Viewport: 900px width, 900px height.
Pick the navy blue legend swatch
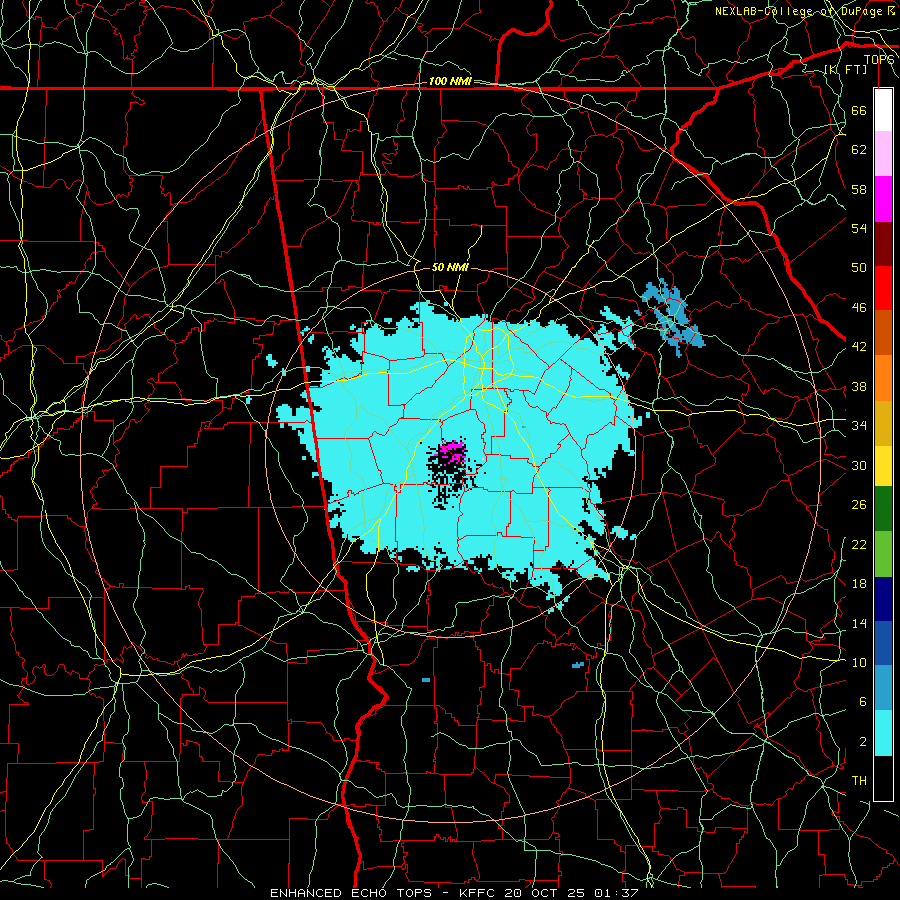(x=883, y=599)
